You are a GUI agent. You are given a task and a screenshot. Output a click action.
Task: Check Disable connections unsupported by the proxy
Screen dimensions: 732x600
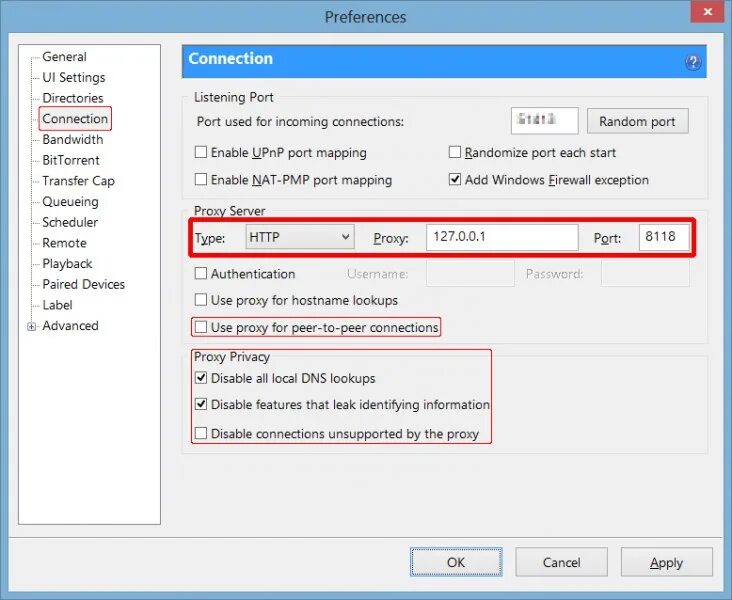tap(201, 433)
